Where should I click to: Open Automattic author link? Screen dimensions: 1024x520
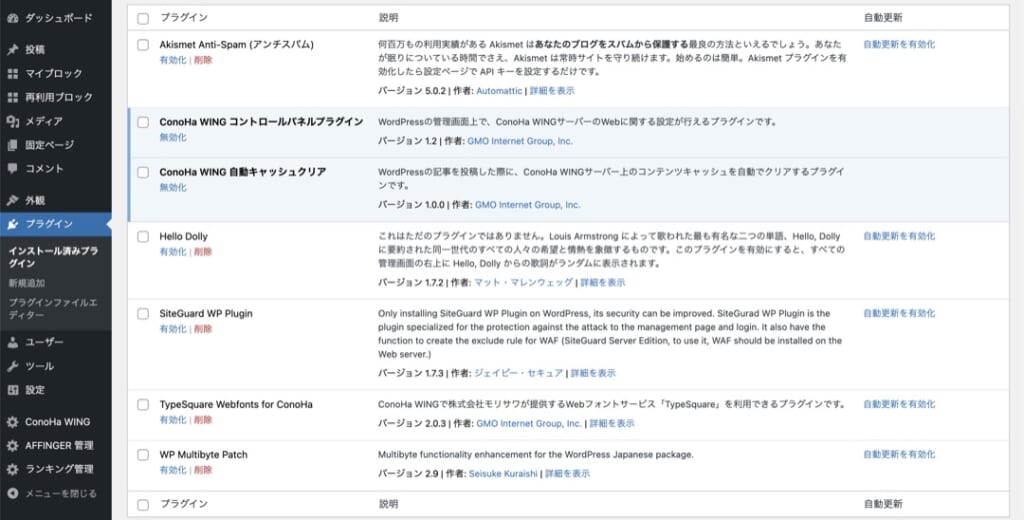500,91
